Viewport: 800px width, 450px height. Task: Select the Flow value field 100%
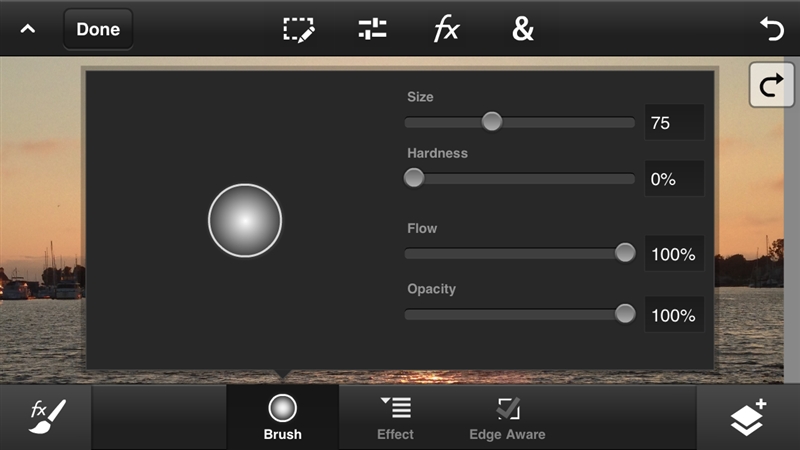pos(674,254)
